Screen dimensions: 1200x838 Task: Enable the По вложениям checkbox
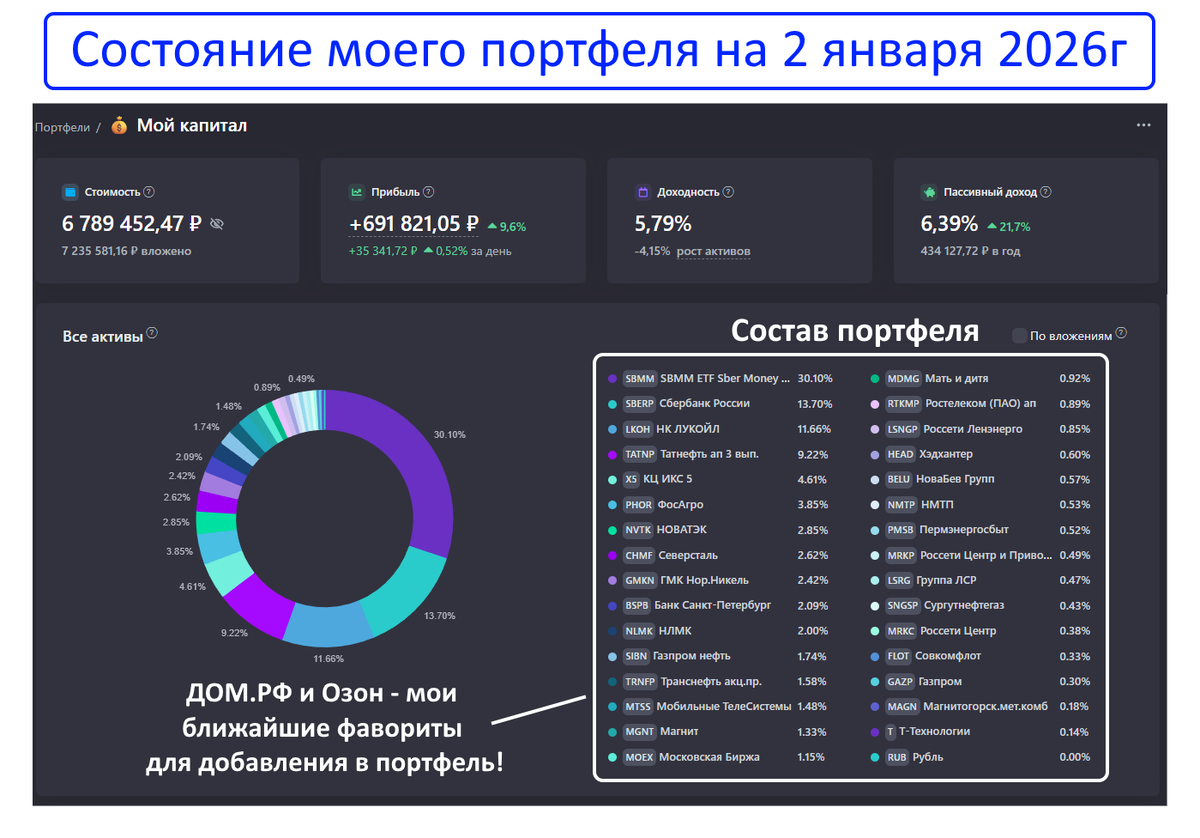click(1019, 336)
